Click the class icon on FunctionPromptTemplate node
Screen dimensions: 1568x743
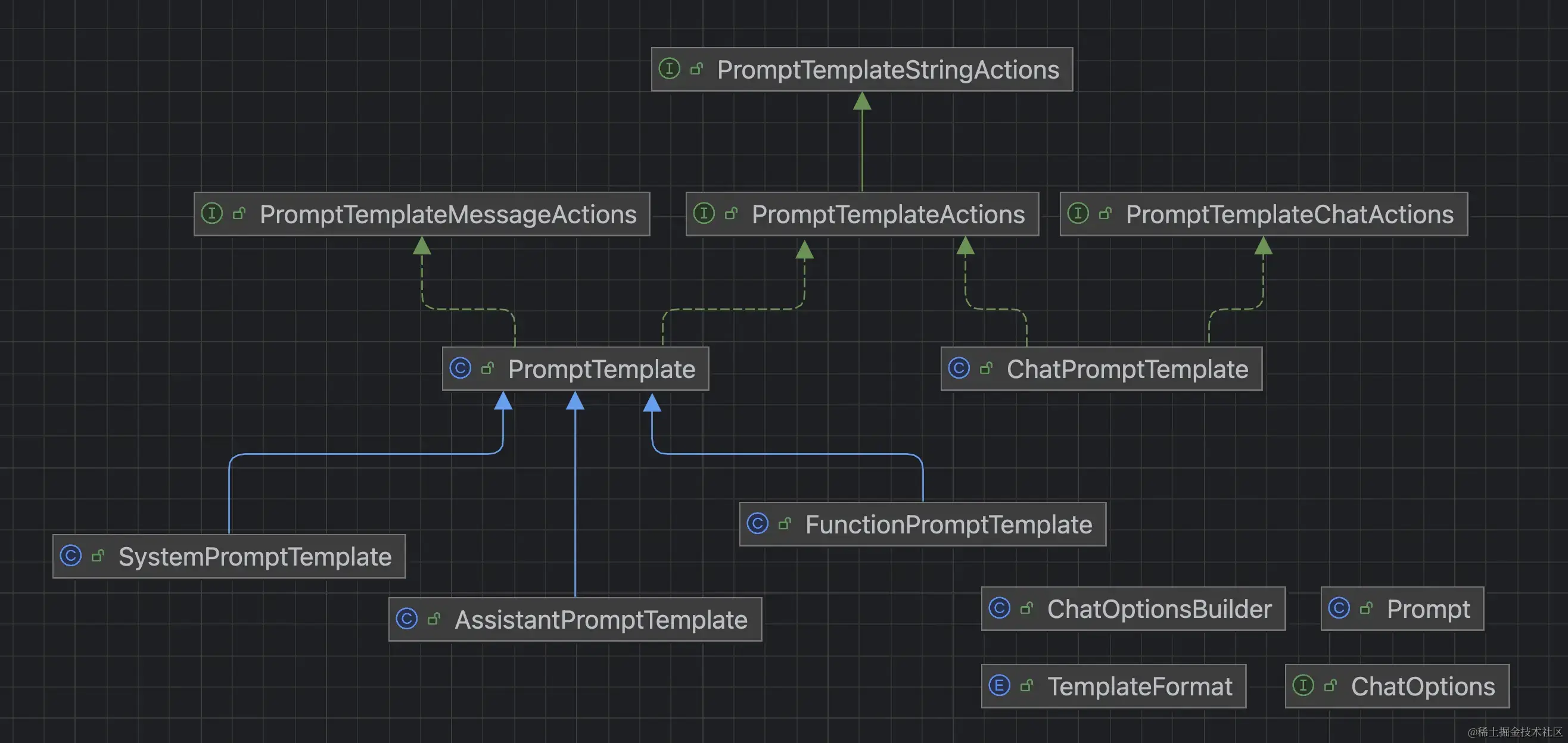[x=757, y=523]
